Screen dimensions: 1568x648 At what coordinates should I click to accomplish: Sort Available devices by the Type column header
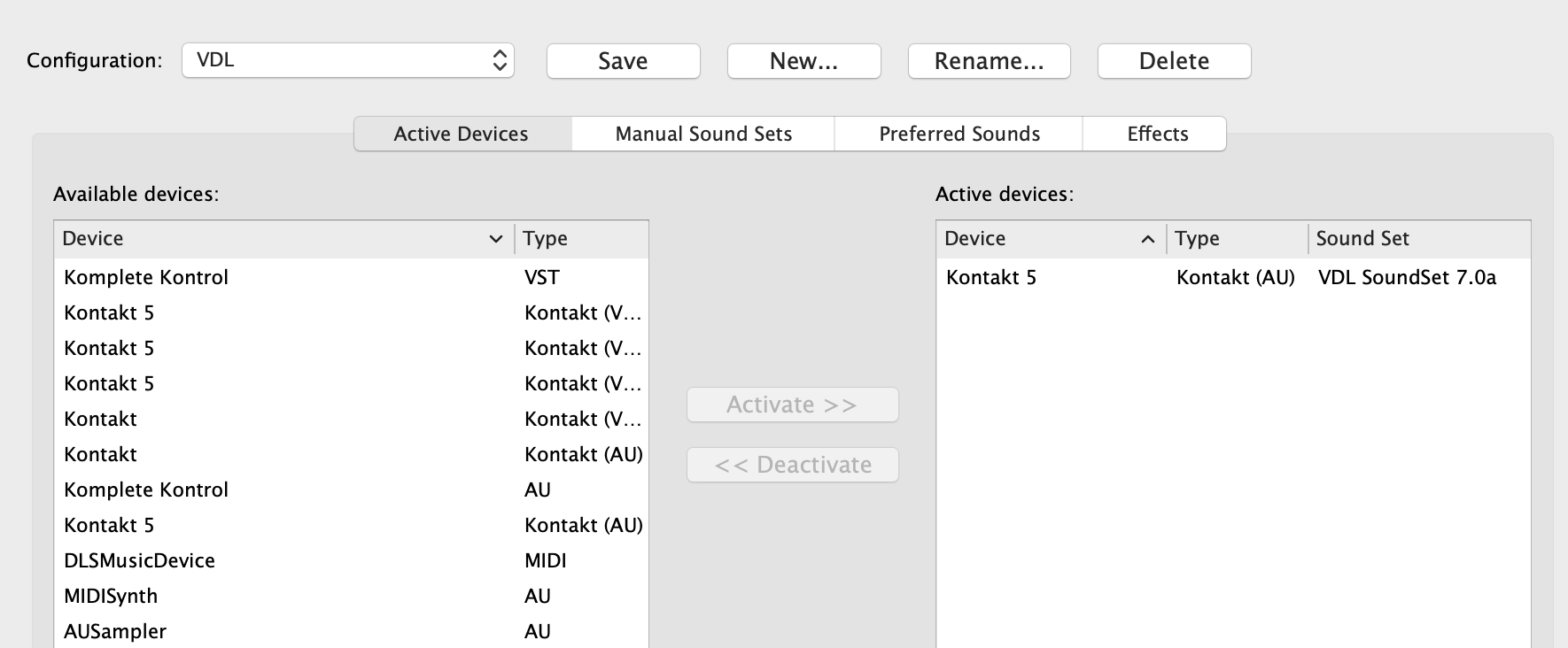pos(582,239)
